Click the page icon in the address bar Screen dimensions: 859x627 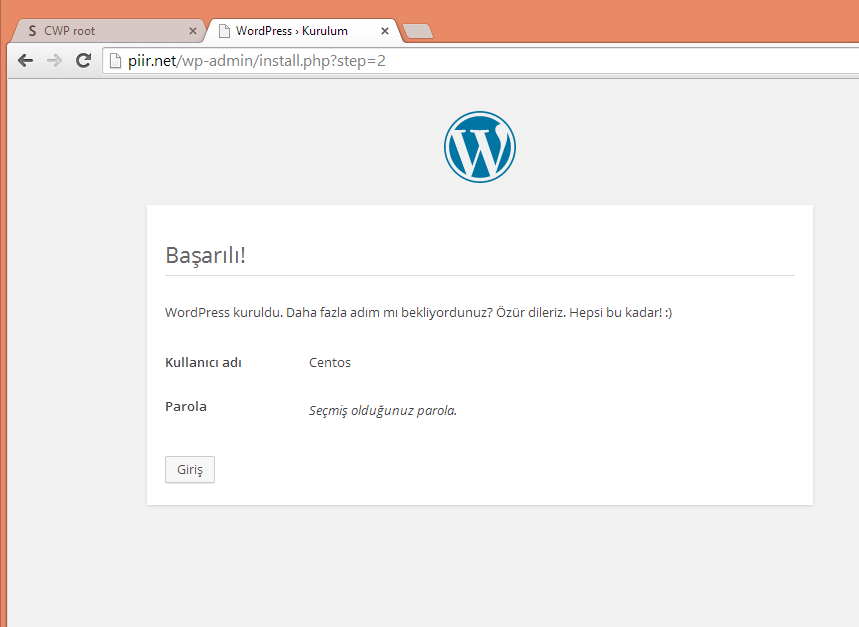(x=115, y=61)
